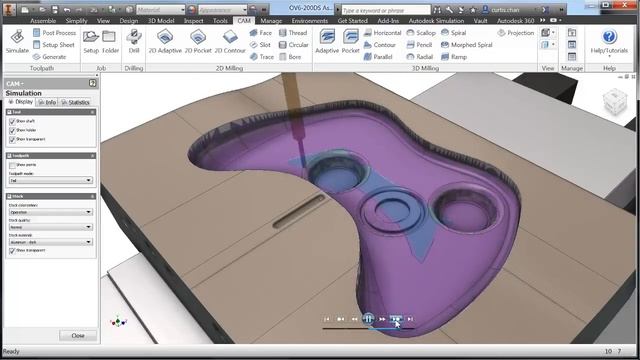This screenshot has width=640, height=360.
Task: Select the Pencil 3D milling strategy
Action: 419,45
